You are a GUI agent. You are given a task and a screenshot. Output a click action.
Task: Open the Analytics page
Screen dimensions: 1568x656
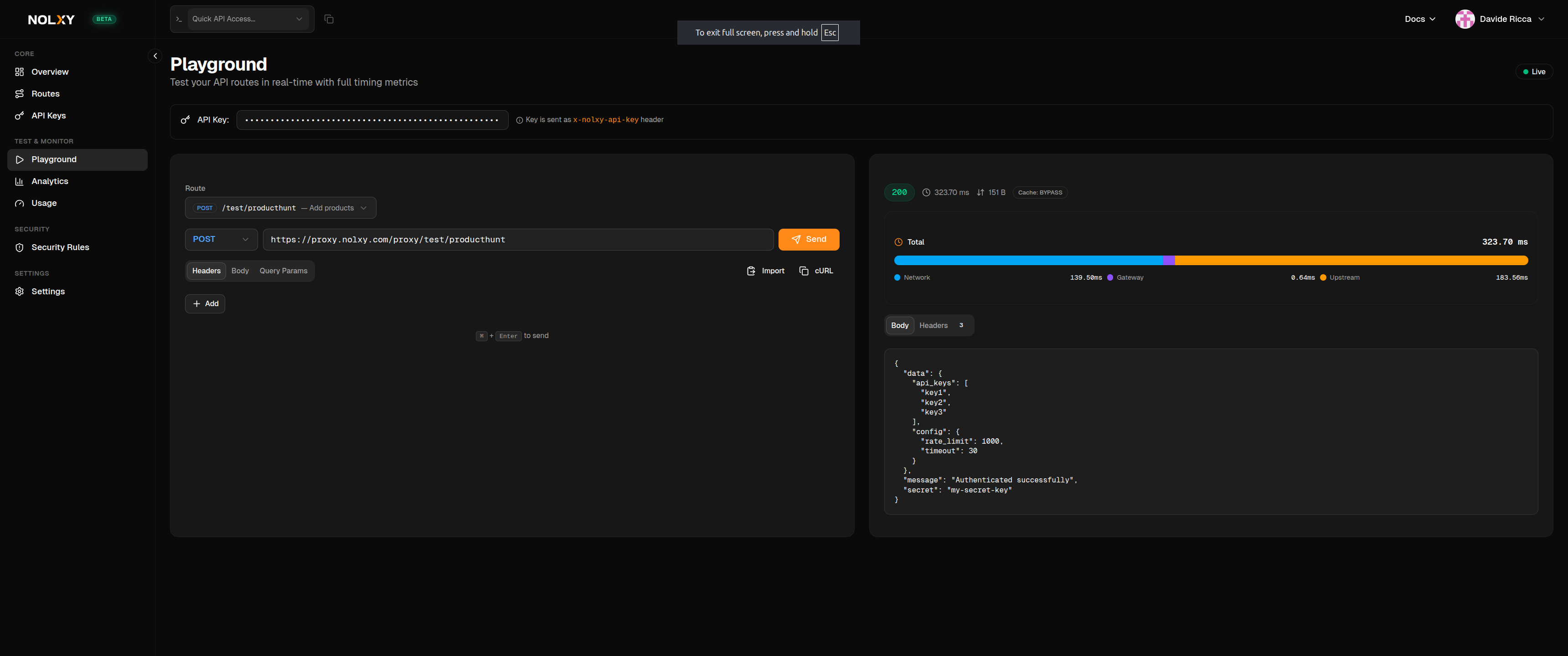[x=49, y=181]
